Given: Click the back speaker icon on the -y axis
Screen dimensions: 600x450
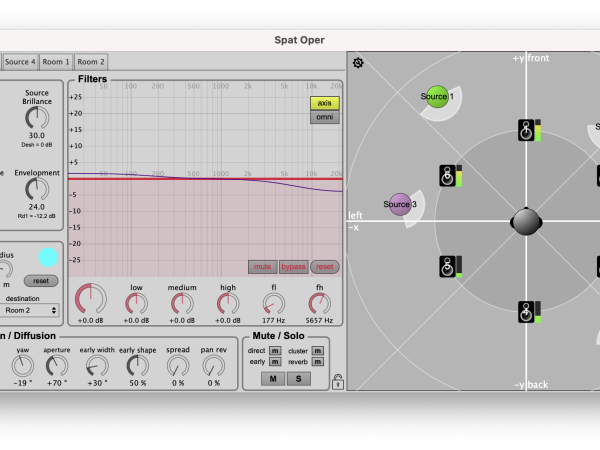Looking at the screenshot, I should pyautogui.click(x=525, y=312).
